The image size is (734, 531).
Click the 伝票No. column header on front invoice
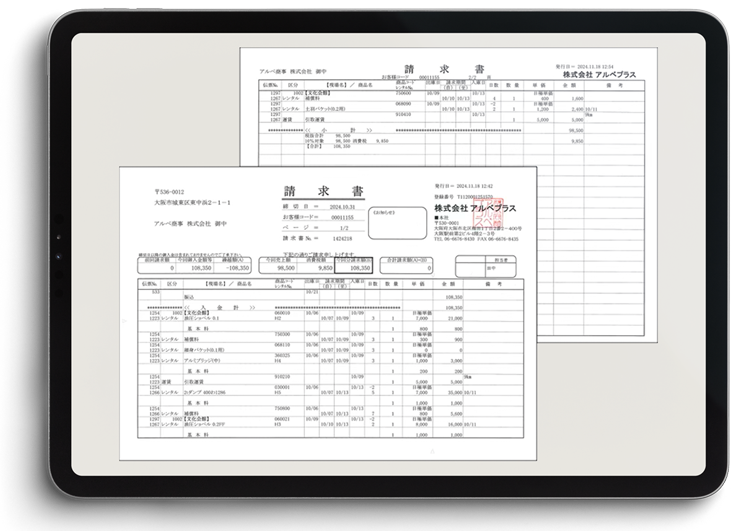coord(149,284)
